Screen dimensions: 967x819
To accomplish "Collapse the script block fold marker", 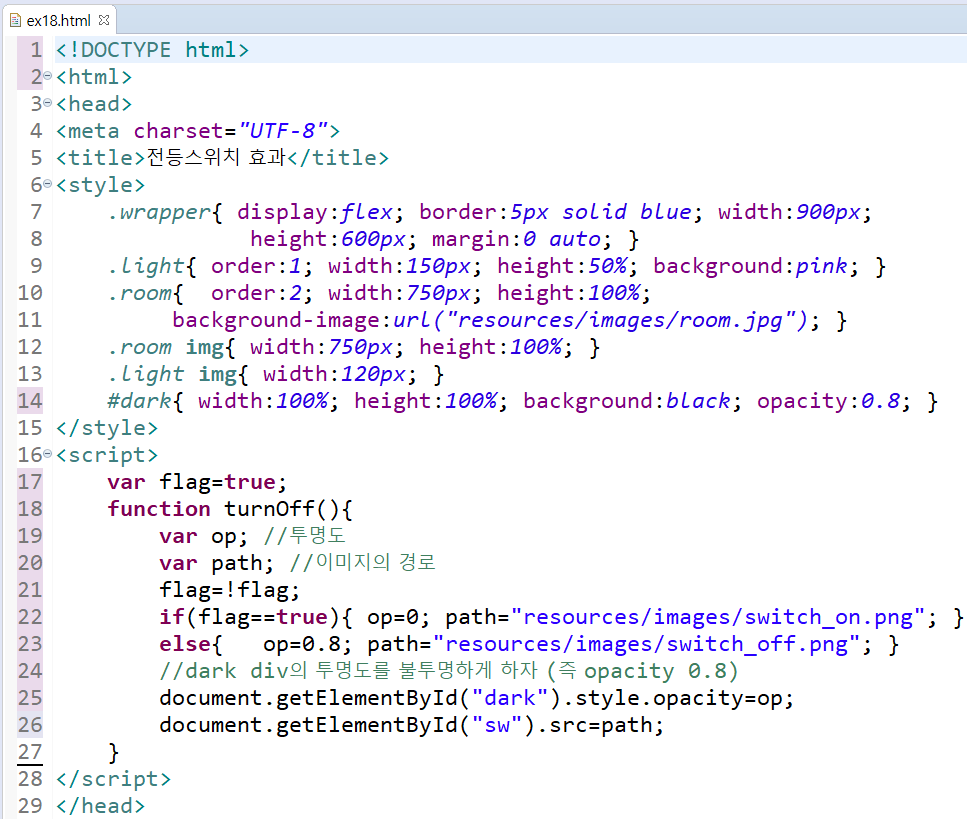I will pos(47,455).
